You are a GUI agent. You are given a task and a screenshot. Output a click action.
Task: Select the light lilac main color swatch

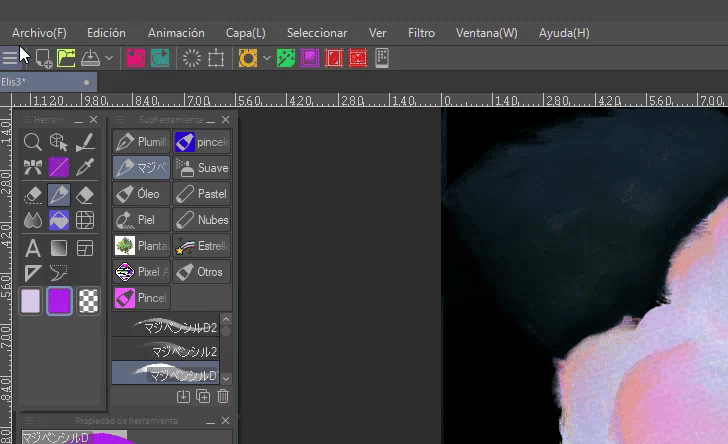pyautogui.click(x=31, y=301)
